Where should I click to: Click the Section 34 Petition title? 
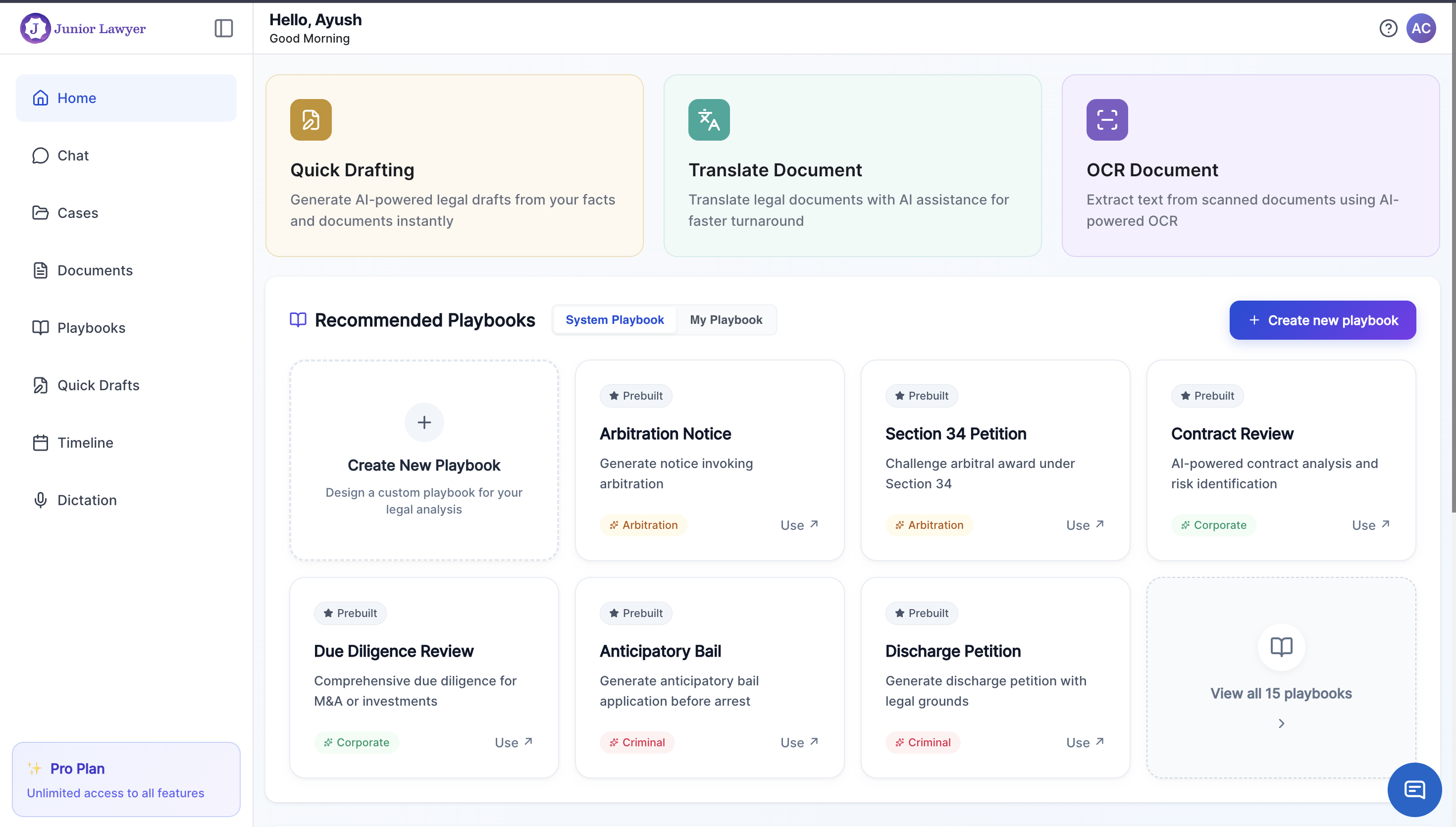[956, 433]
